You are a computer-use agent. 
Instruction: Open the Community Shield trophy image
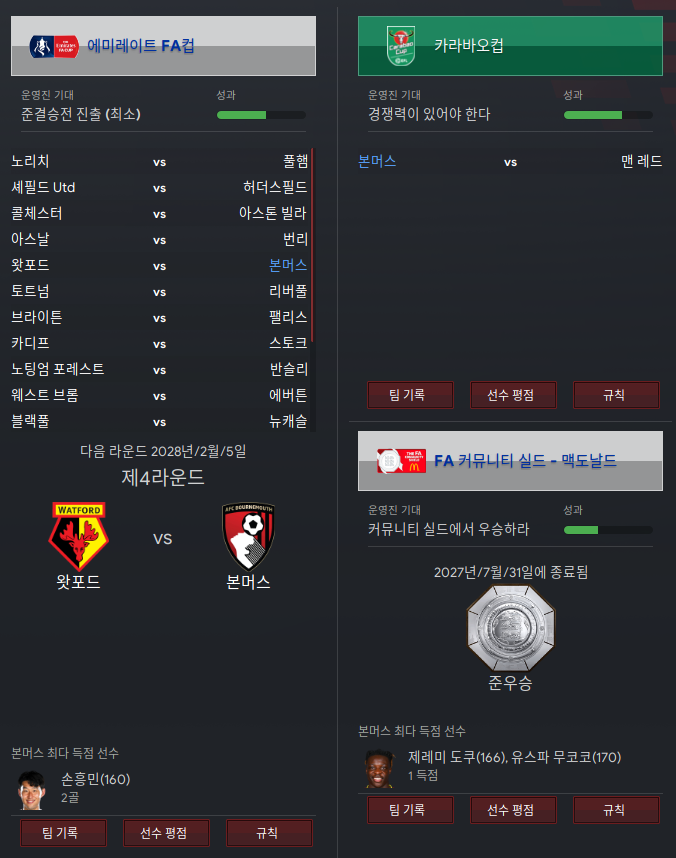(x=510, y=628)
